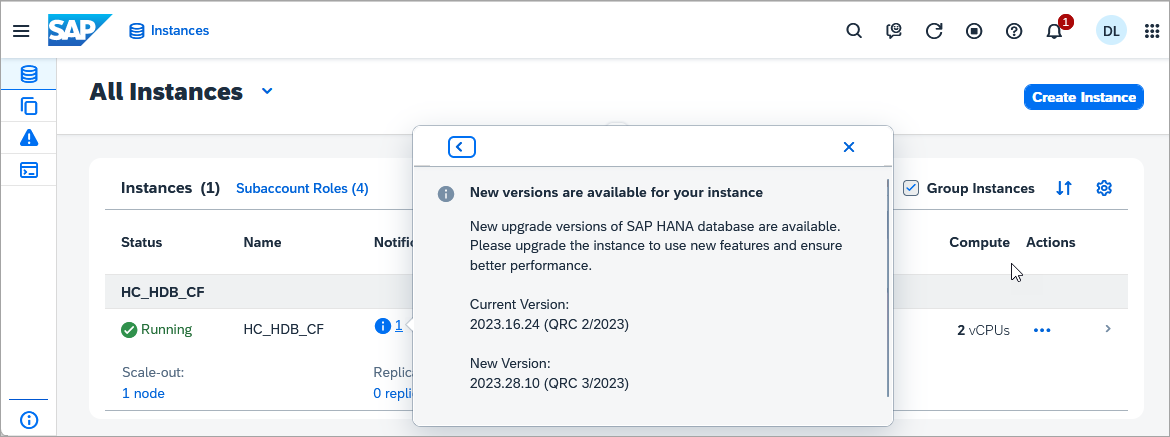Open the copy/templates sidebar icon
Image resolution: width=1170 pixels, height=437 pixels.
click(x=28, y=106)
